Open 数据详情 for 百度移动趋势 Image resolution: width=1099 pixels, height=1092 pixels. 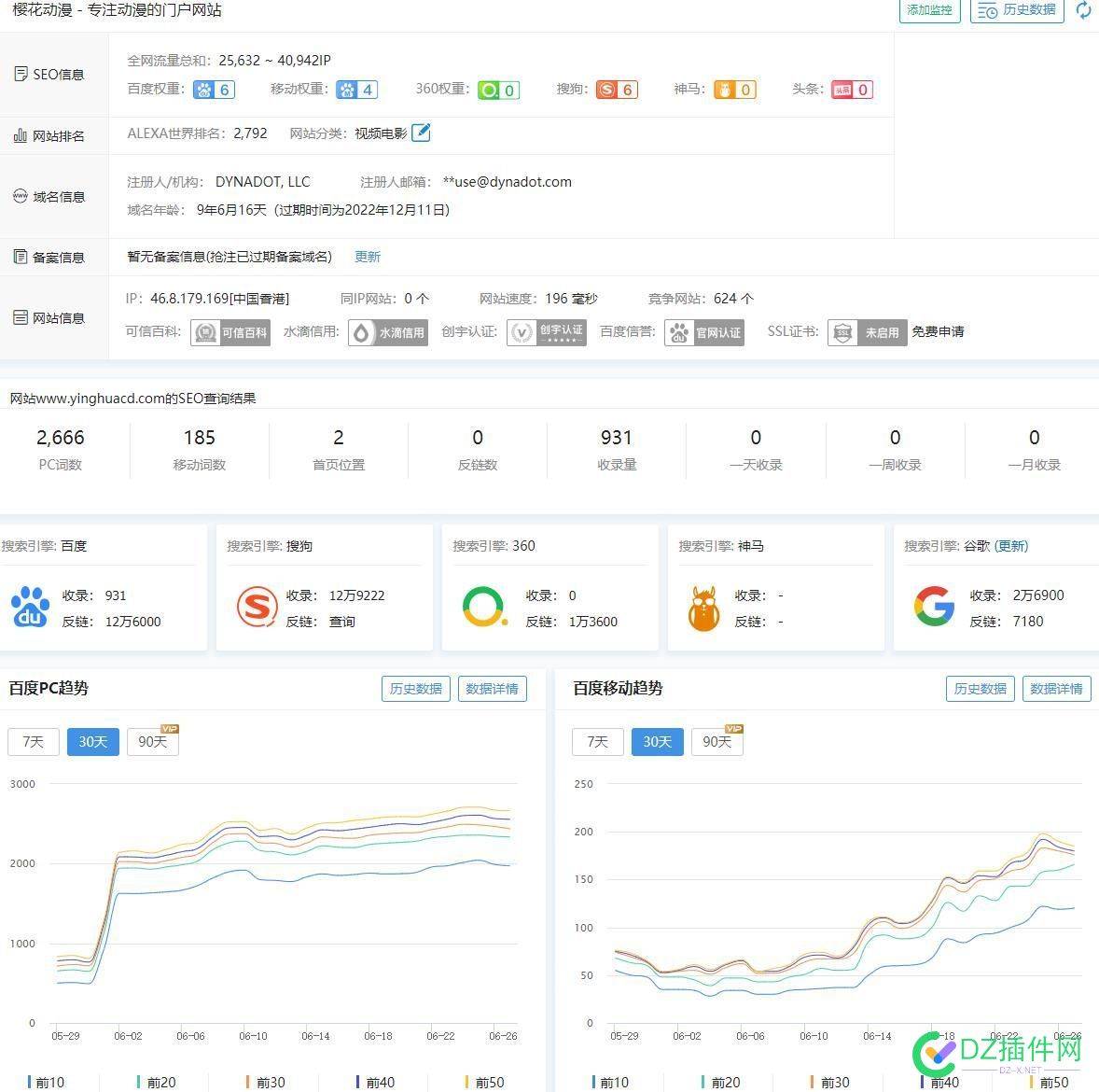[x=1056, y=689]
